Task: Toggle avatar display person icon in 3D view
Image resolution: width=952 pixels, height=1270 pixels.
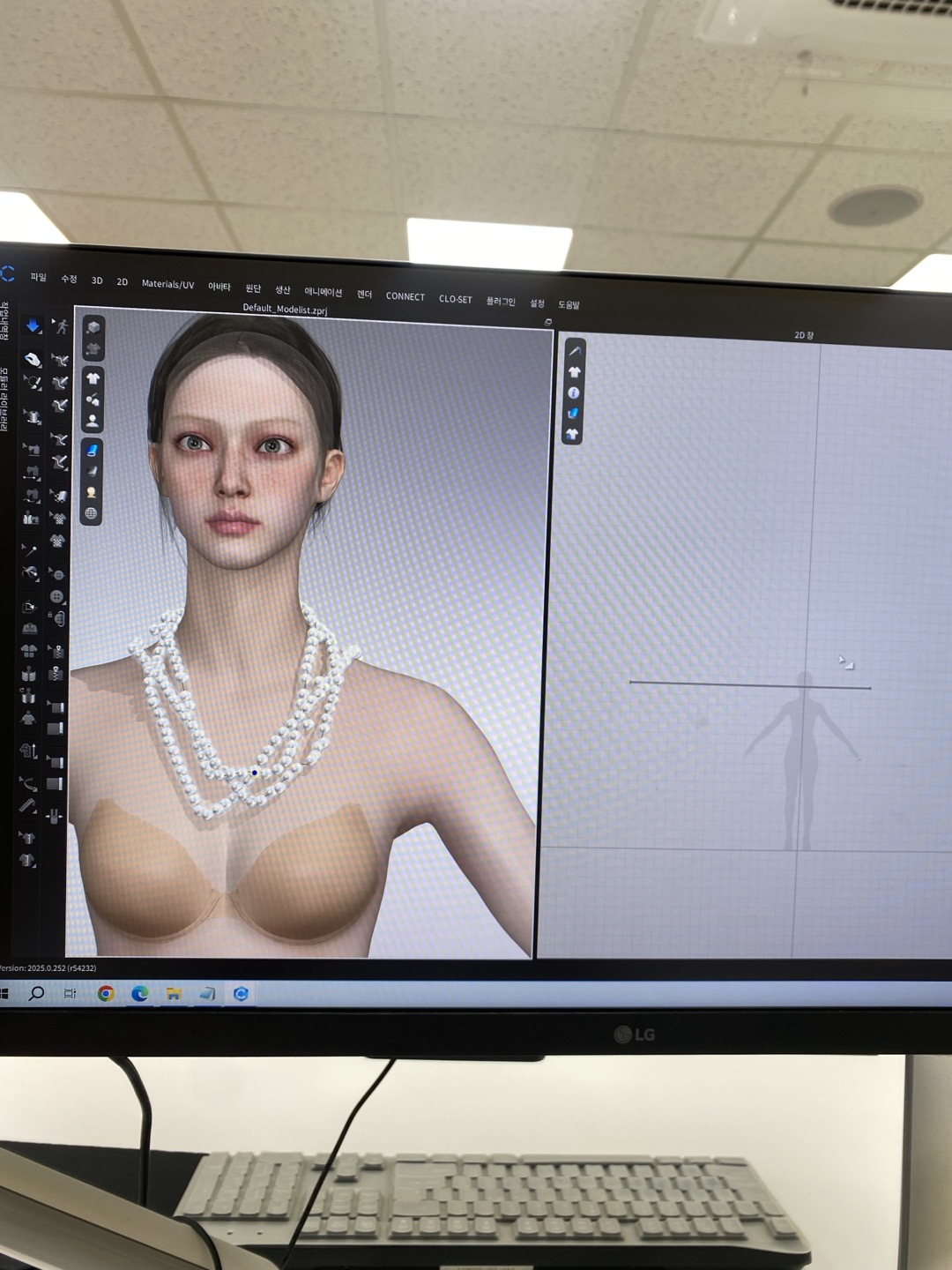Action: pos(92,421)
